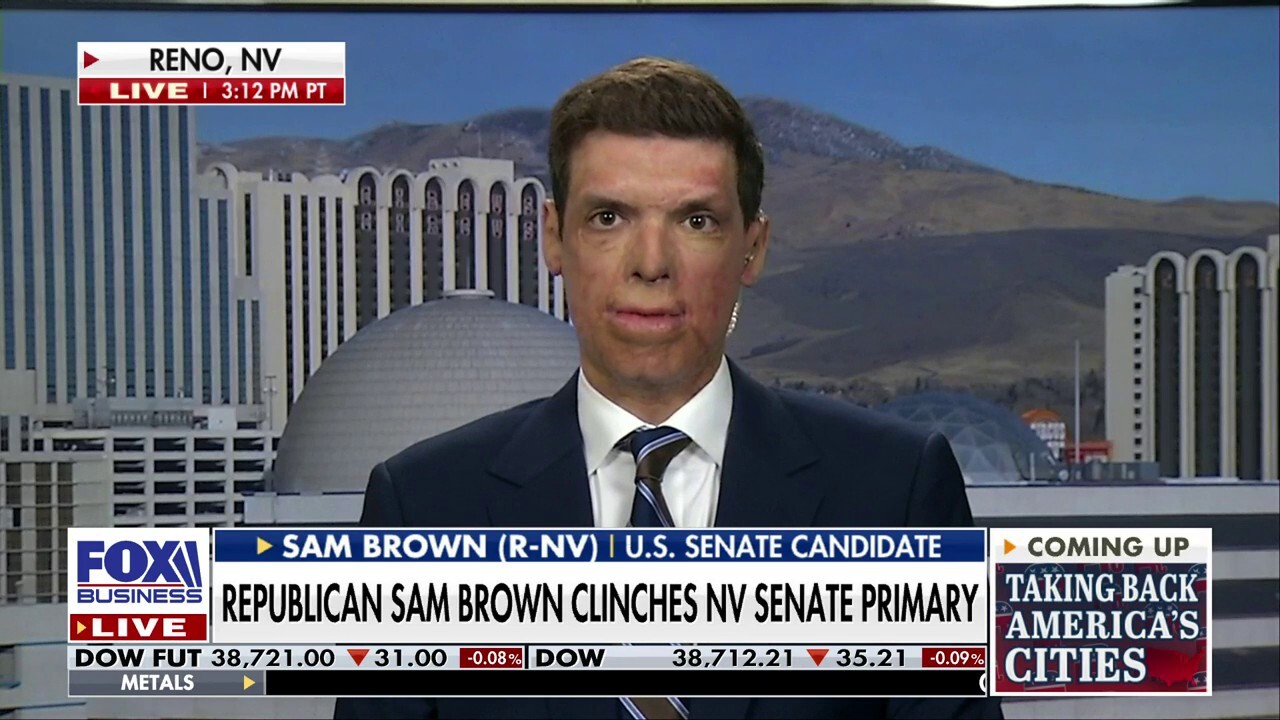Viewport: 1280px width, 720px height.
Task: Click red down arrow next to 31.00
Action: tap(359, 658)
